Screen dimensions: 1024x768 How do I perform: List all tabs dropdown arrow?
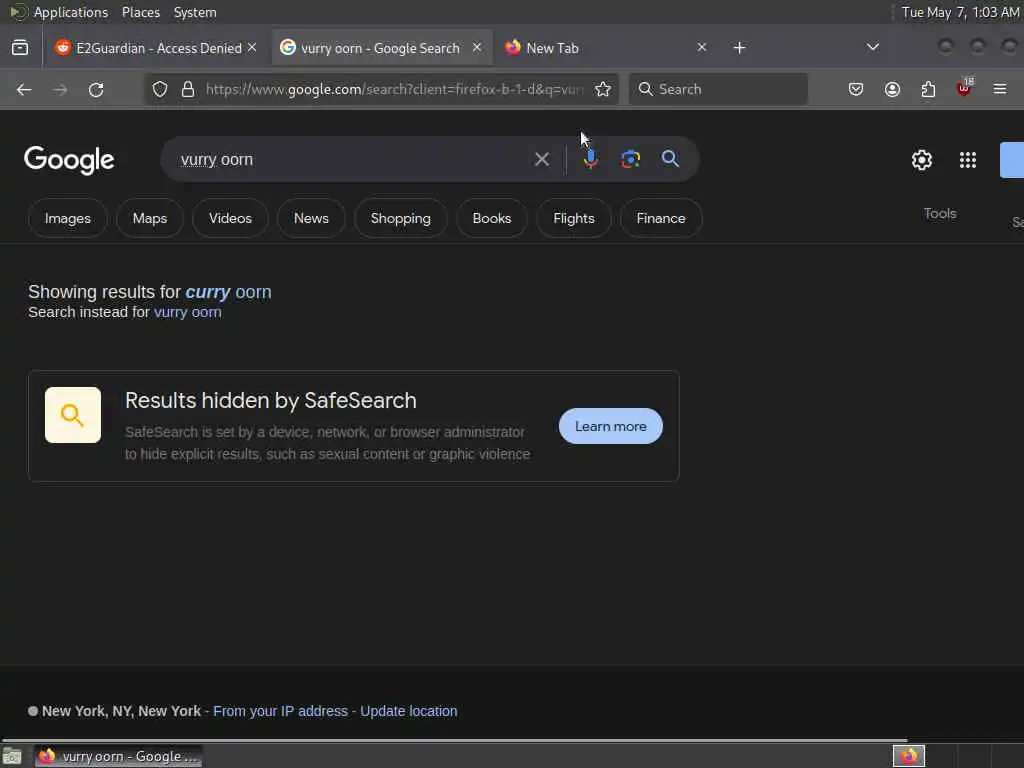click(x=872, y=47)
